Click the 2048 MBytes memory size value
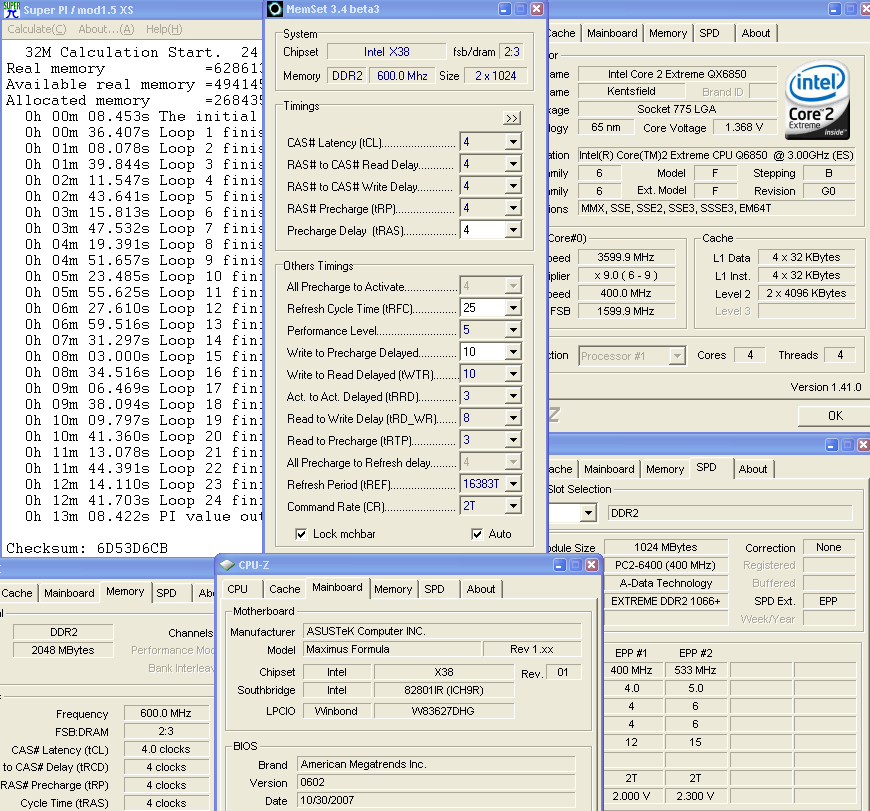This screenshot has width=870, height=811. (x=63, y=650)
